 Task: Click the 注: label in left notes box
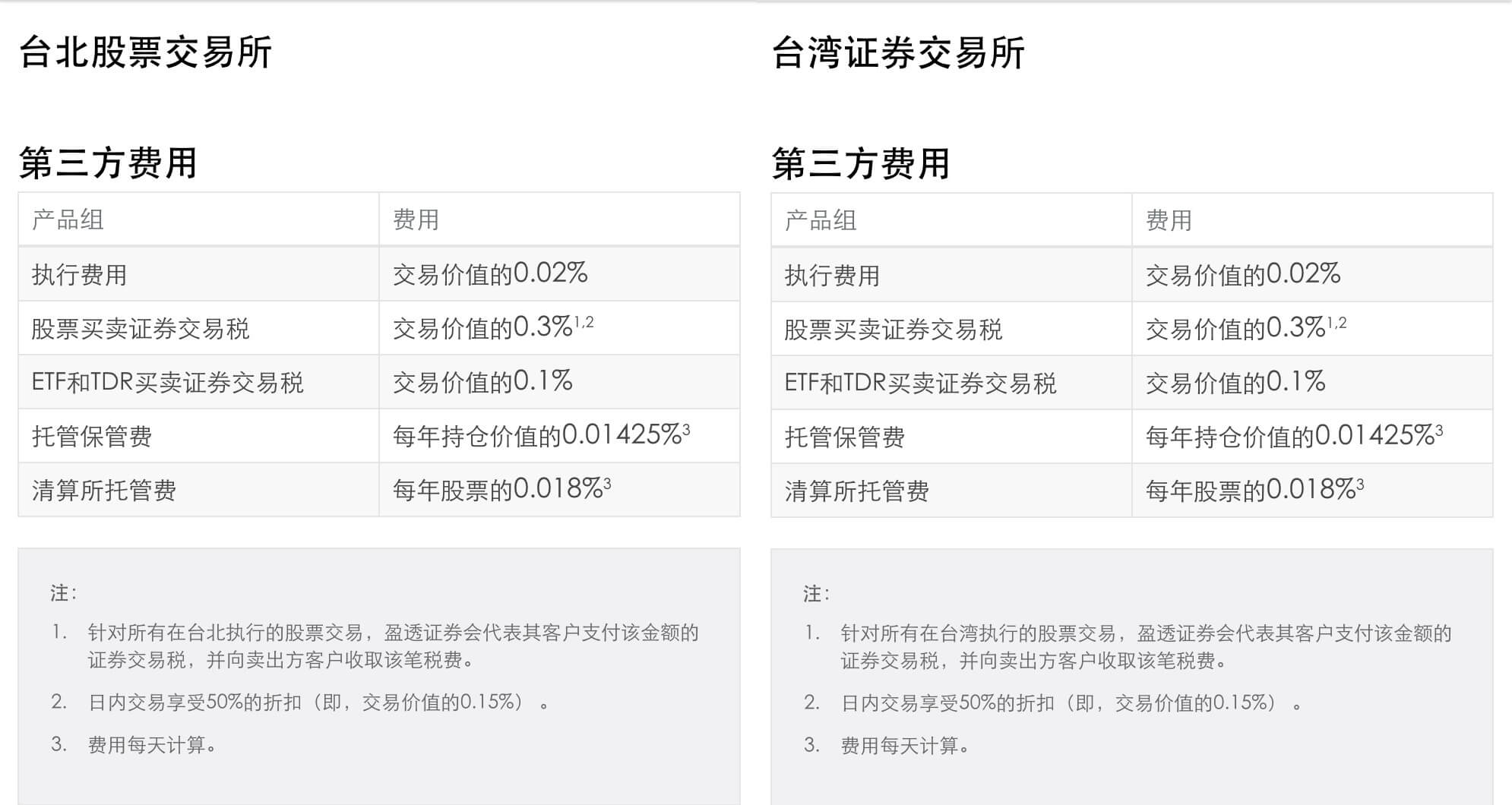[63, 593]
